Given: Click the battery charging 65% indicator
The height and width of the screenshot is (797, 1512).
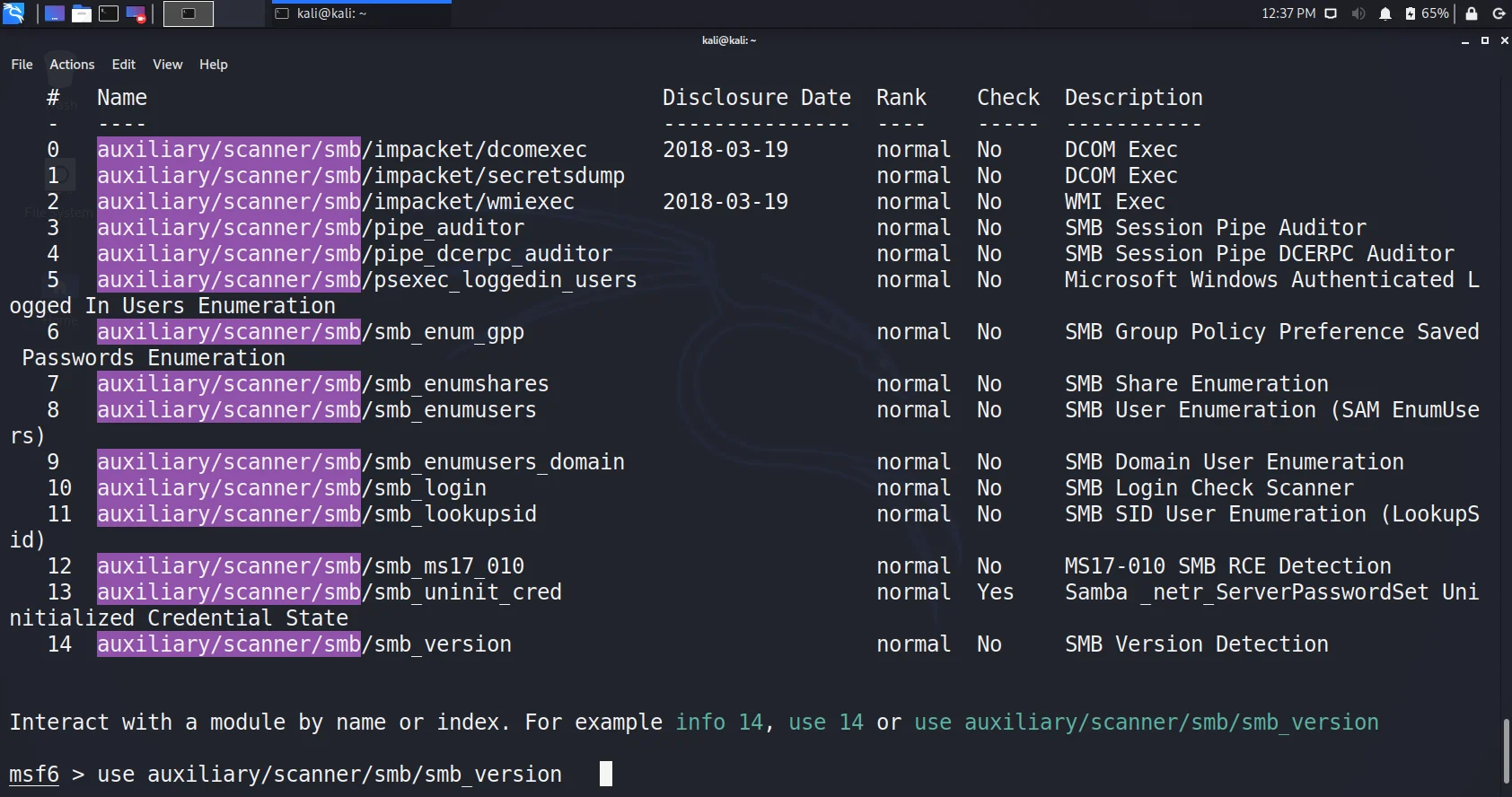Looking at the screenshot, I should 1427,13.
